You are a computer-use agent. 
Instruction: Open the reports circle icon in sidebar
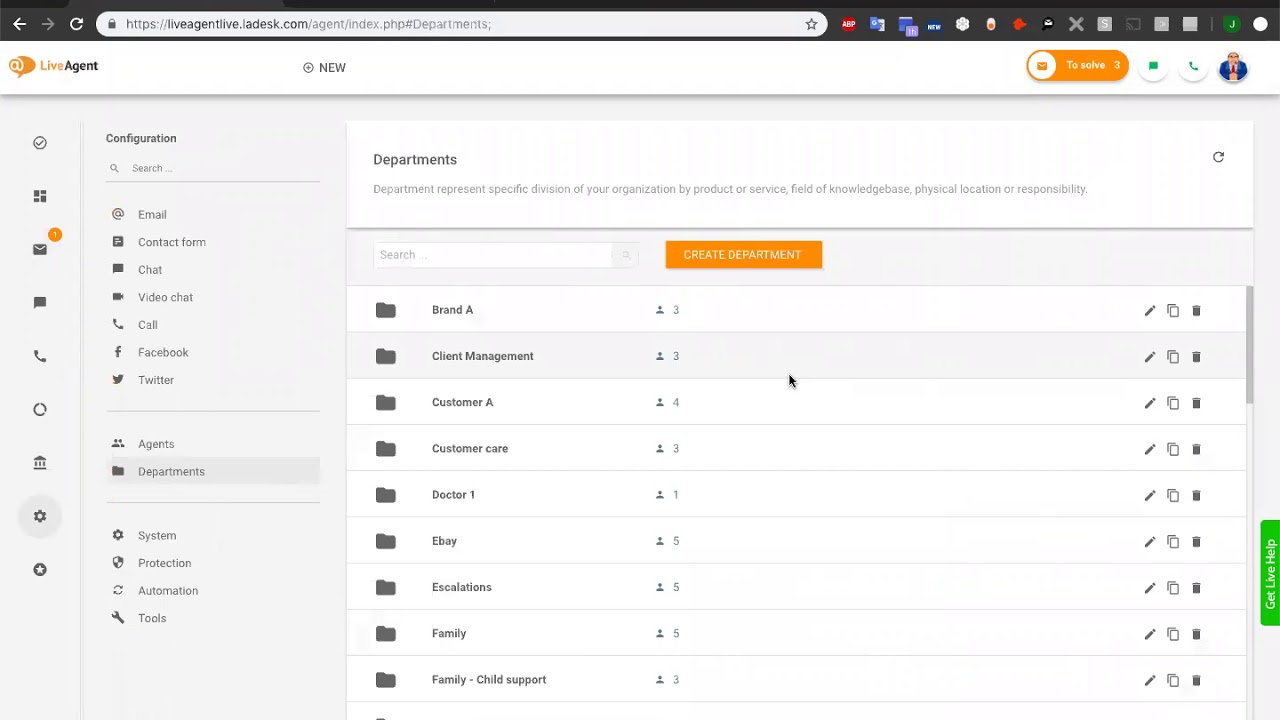40,409
